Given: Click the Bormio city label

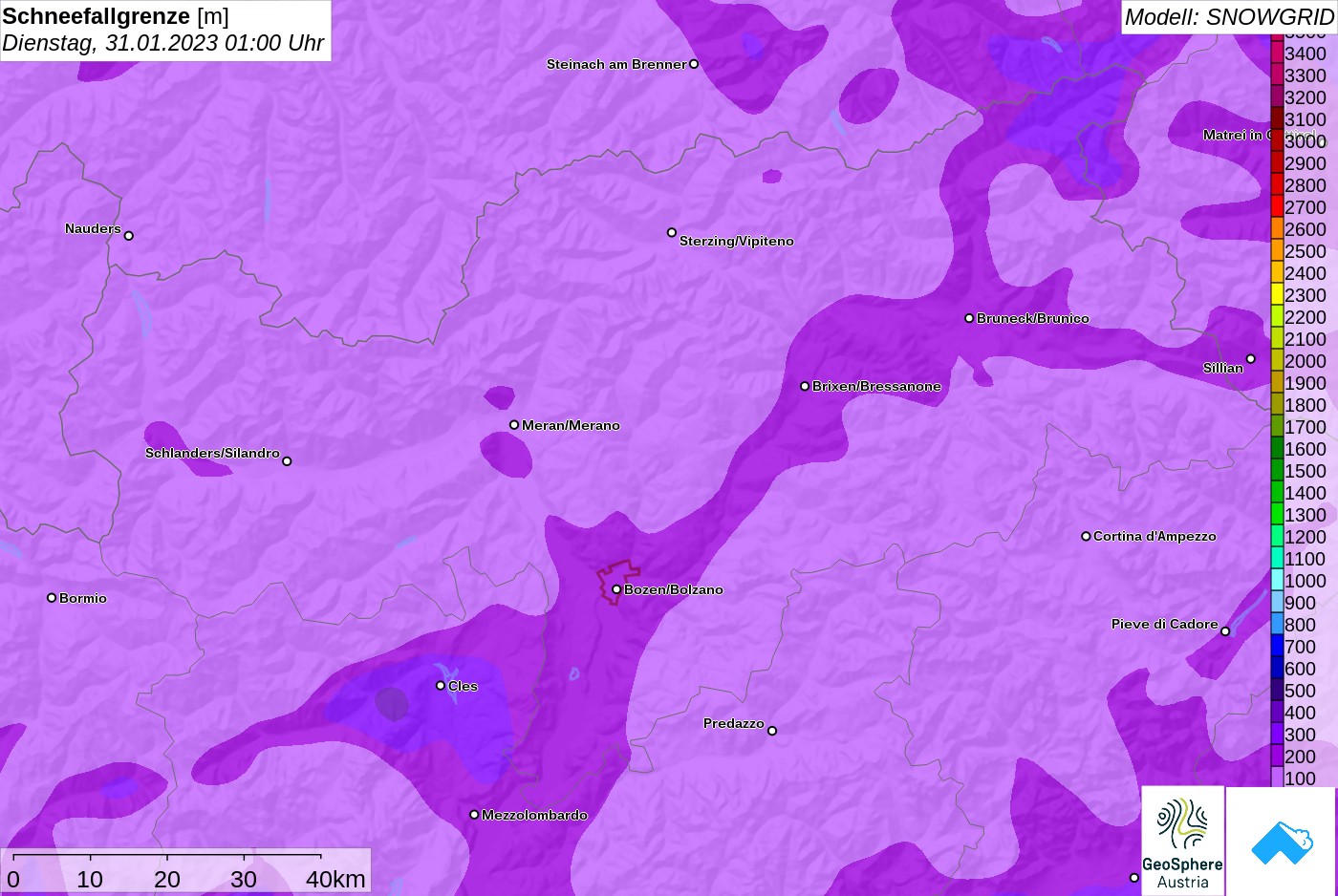Looking at the screenshot, I should (x=83, y=598).
